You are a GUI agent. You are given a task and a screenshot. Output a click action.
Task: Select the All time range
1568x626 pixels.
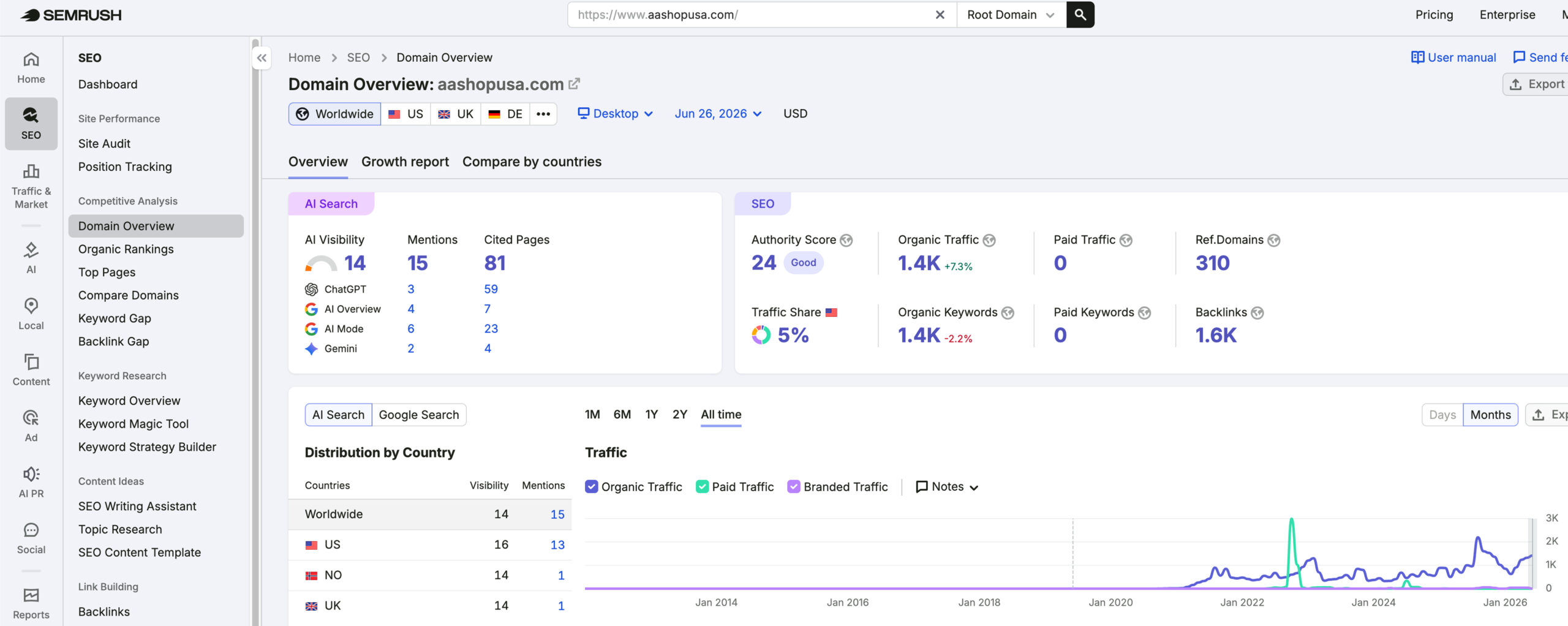(721, 415)
